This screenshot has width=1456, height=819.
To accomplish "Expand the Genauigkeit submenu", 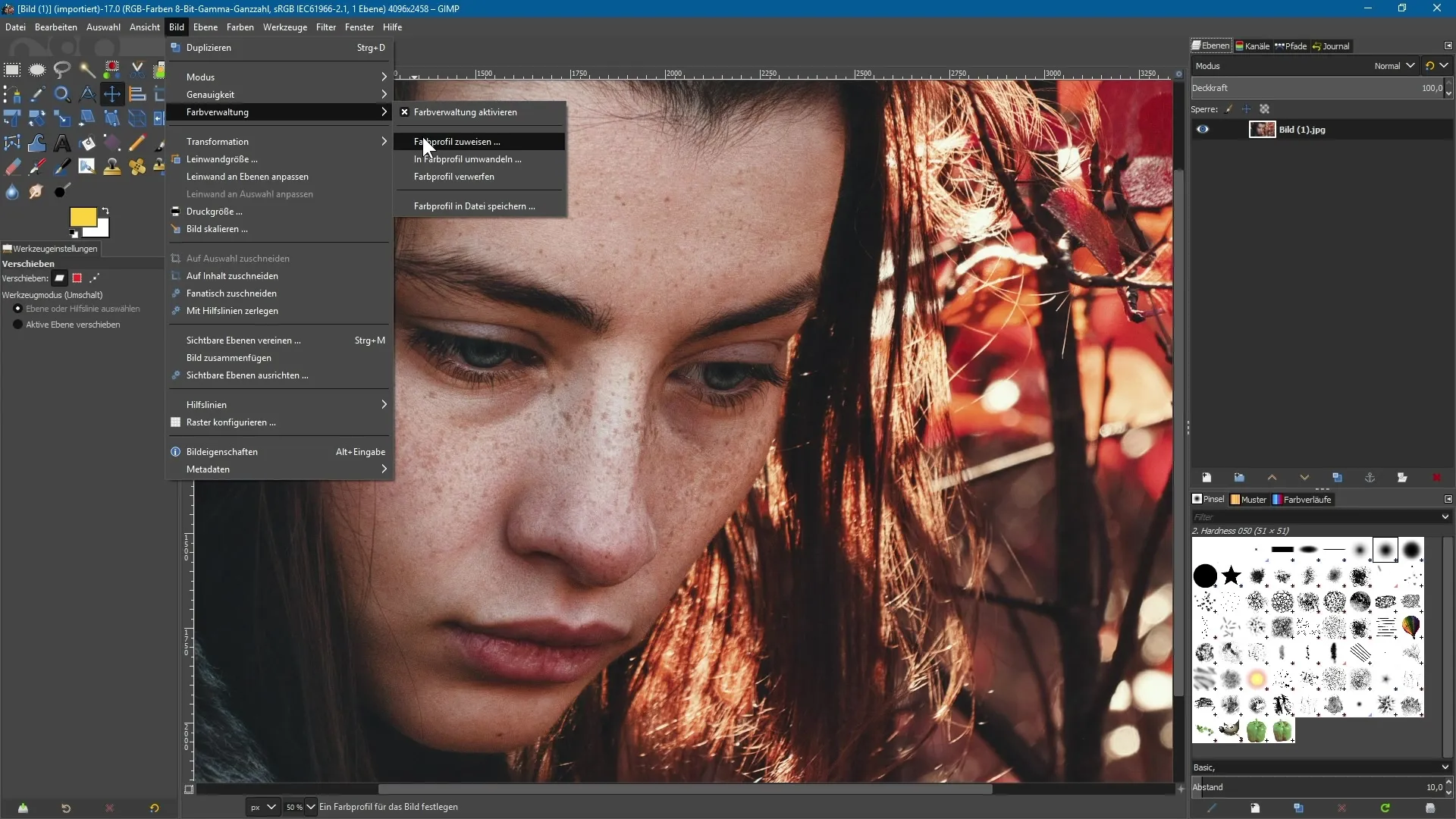I will click(279, 95).
